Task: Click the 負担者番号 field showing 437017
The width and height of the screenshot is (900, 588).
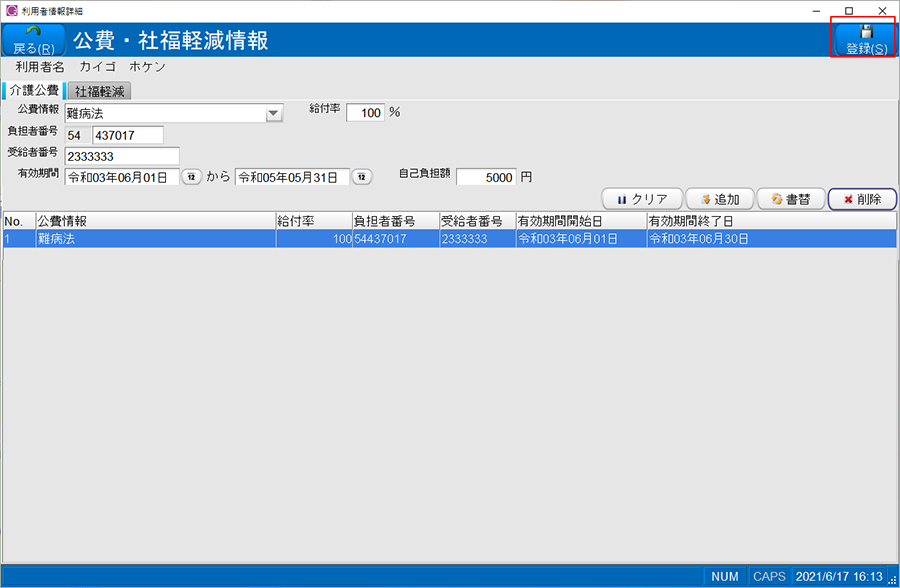Action: 130,134
